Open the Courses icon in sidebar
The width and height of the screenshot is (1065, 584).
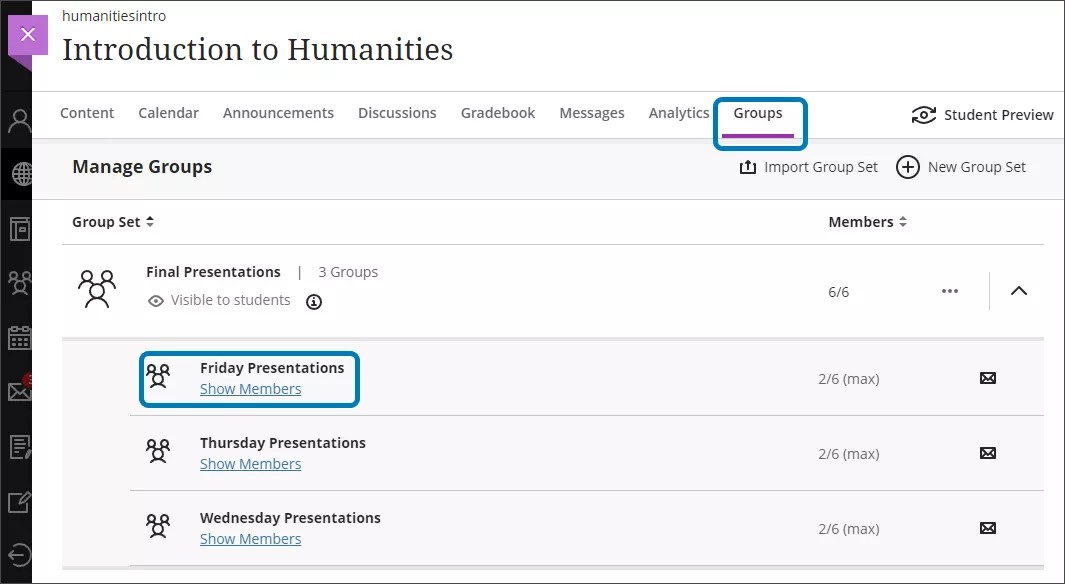[x=18, y=229]
